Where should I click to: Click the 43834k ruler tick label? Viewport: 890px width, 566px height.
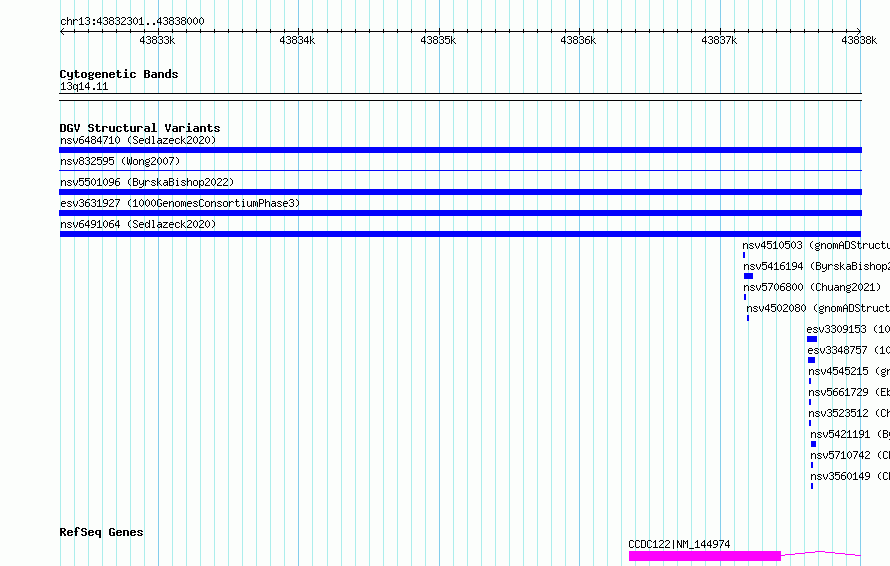pos(297,40)
